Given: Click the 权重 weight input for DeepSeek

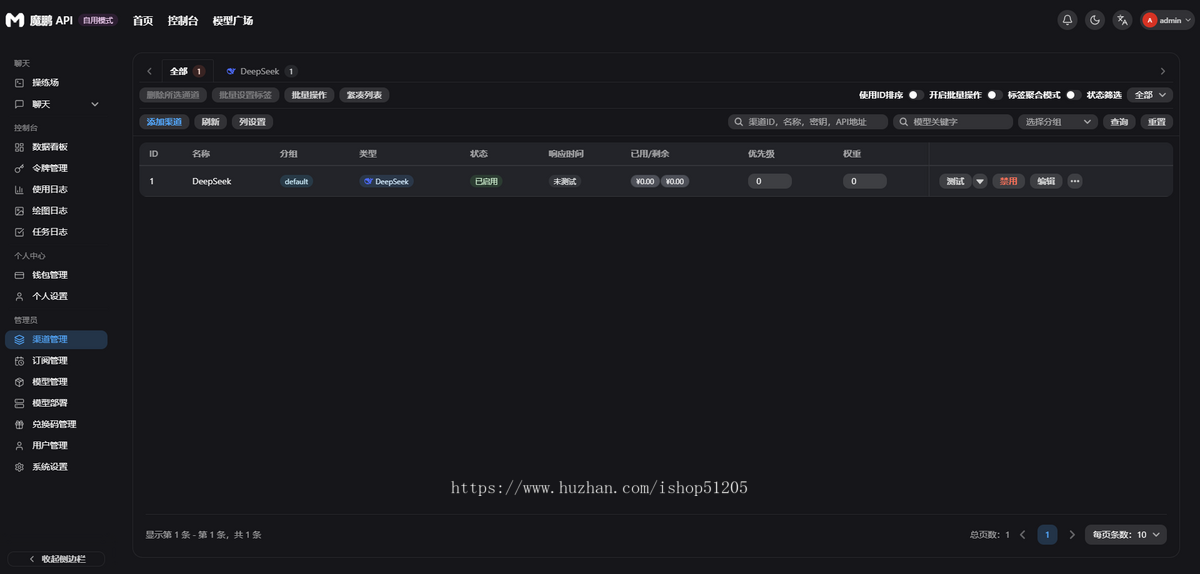Looking at the screenshot, I should 865,181.
